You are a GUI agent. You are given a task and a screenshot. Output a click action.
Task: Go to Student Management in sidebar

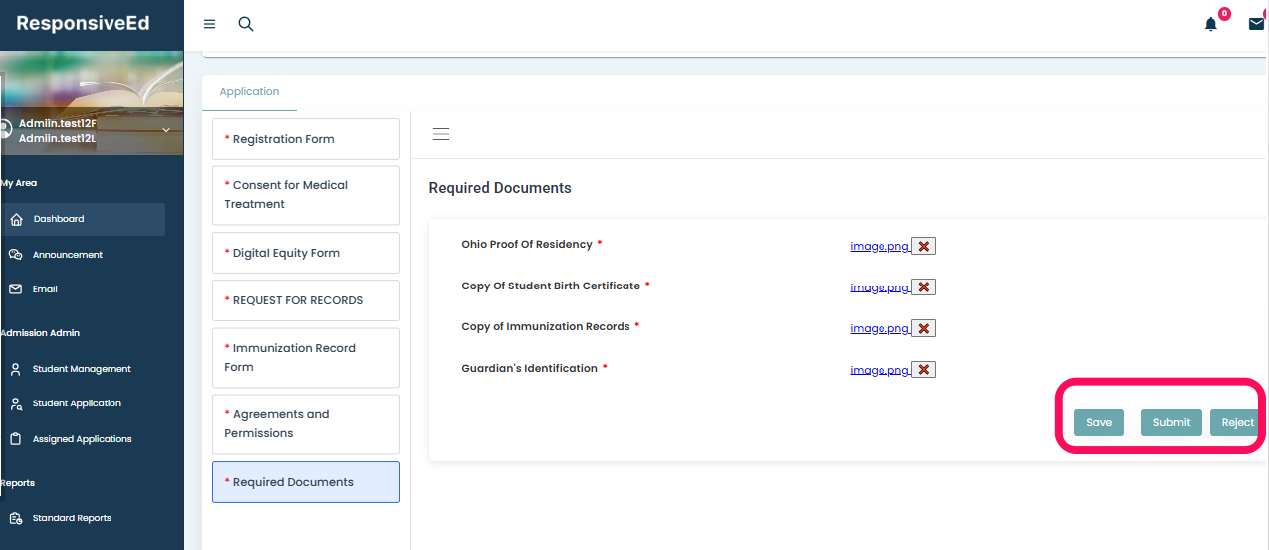point(81,369)
